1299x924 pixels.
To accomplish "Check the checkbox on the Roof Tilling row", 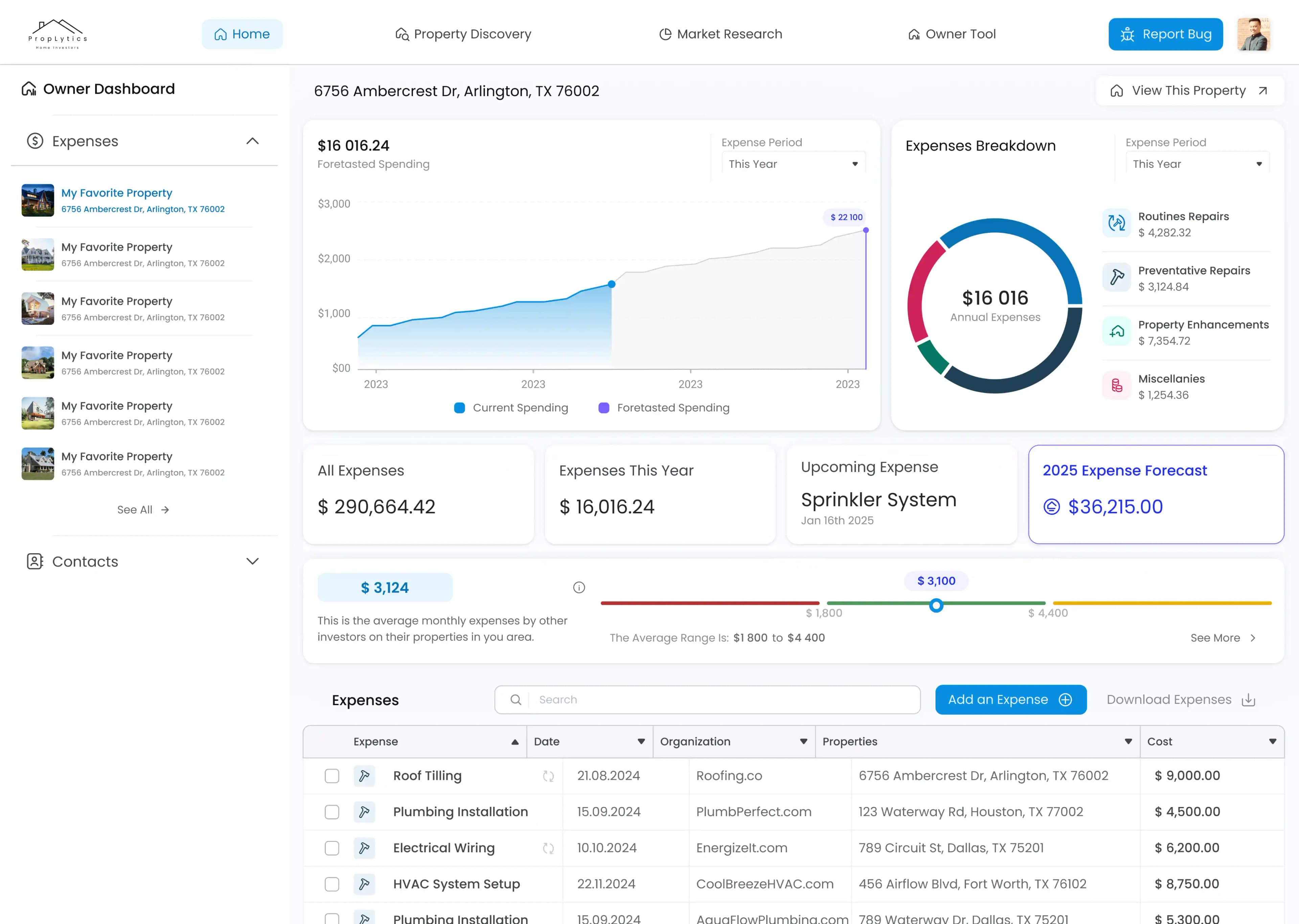I will [332, 775].
